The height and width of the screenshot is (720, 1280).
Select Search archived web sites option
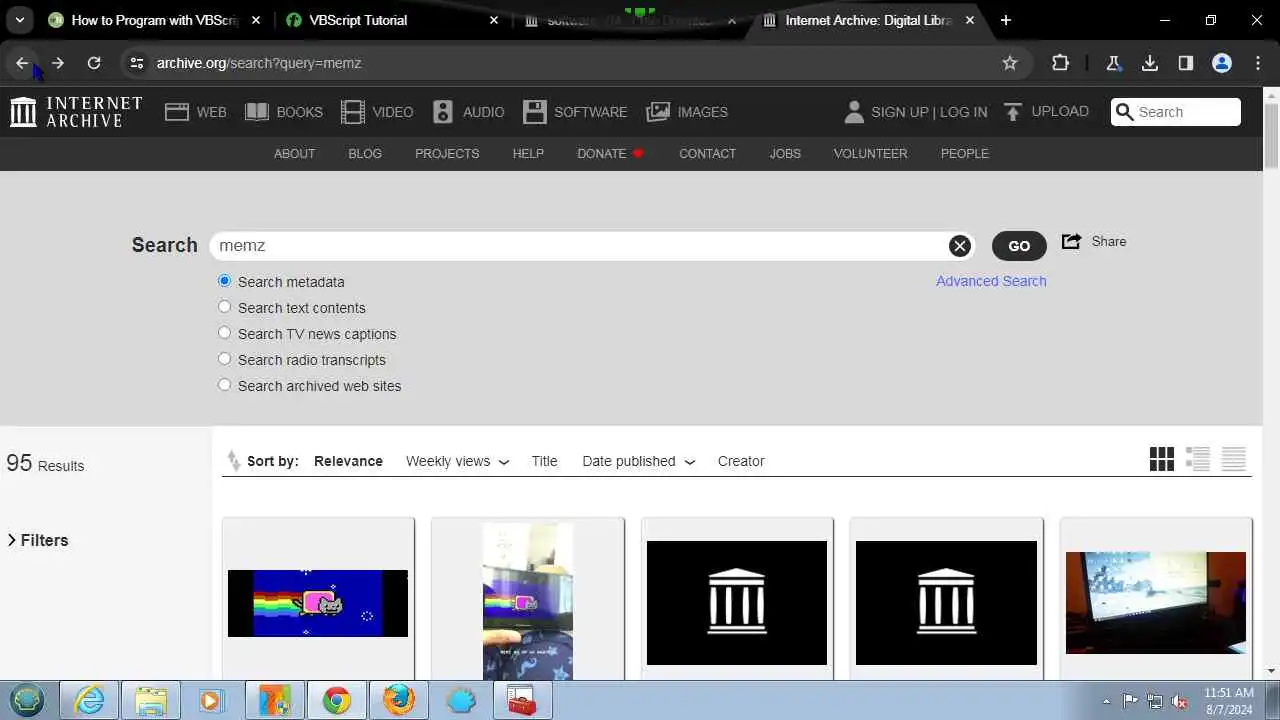click(x=224, y=385)
